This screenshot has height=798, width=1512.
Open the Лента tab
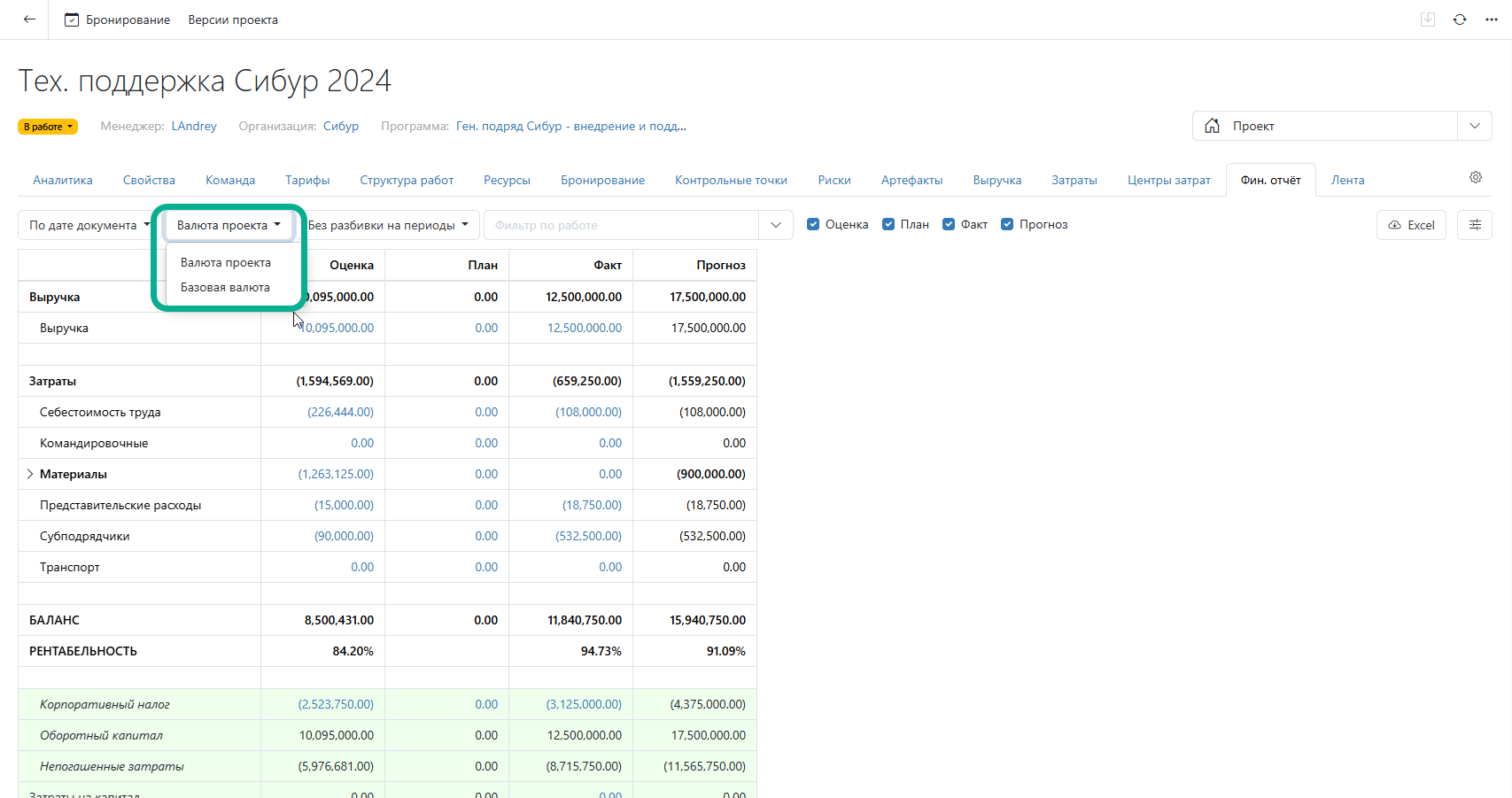(1347, 180)
